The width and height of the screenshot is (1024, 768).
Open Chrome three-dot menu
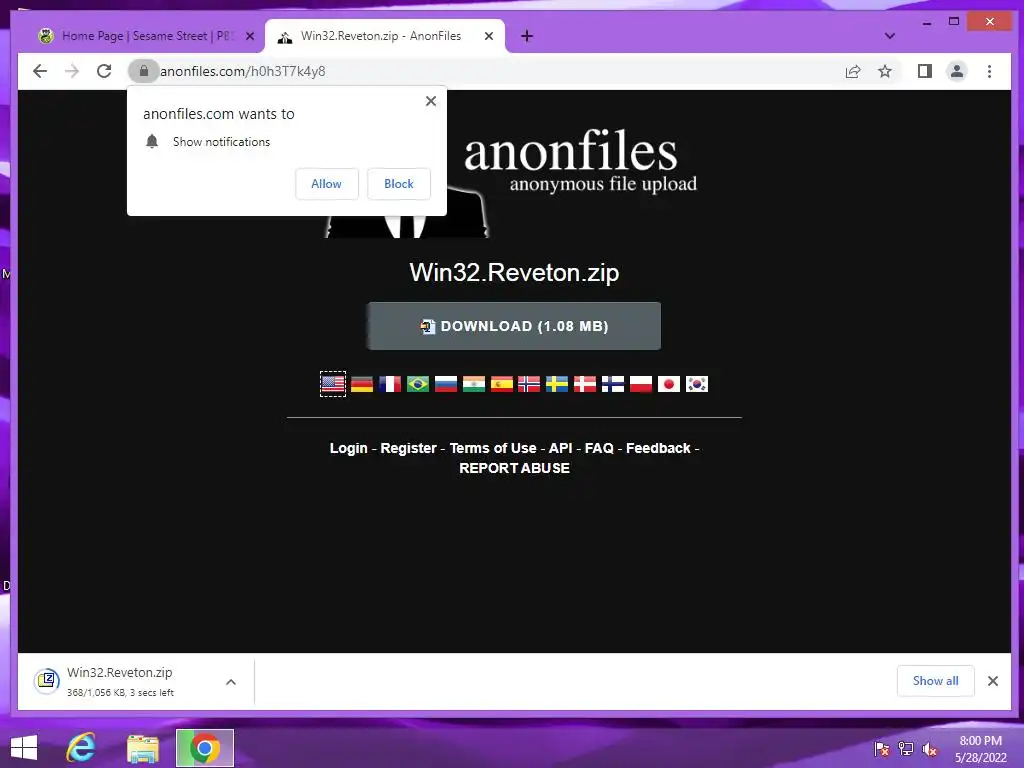click(989, 71)
